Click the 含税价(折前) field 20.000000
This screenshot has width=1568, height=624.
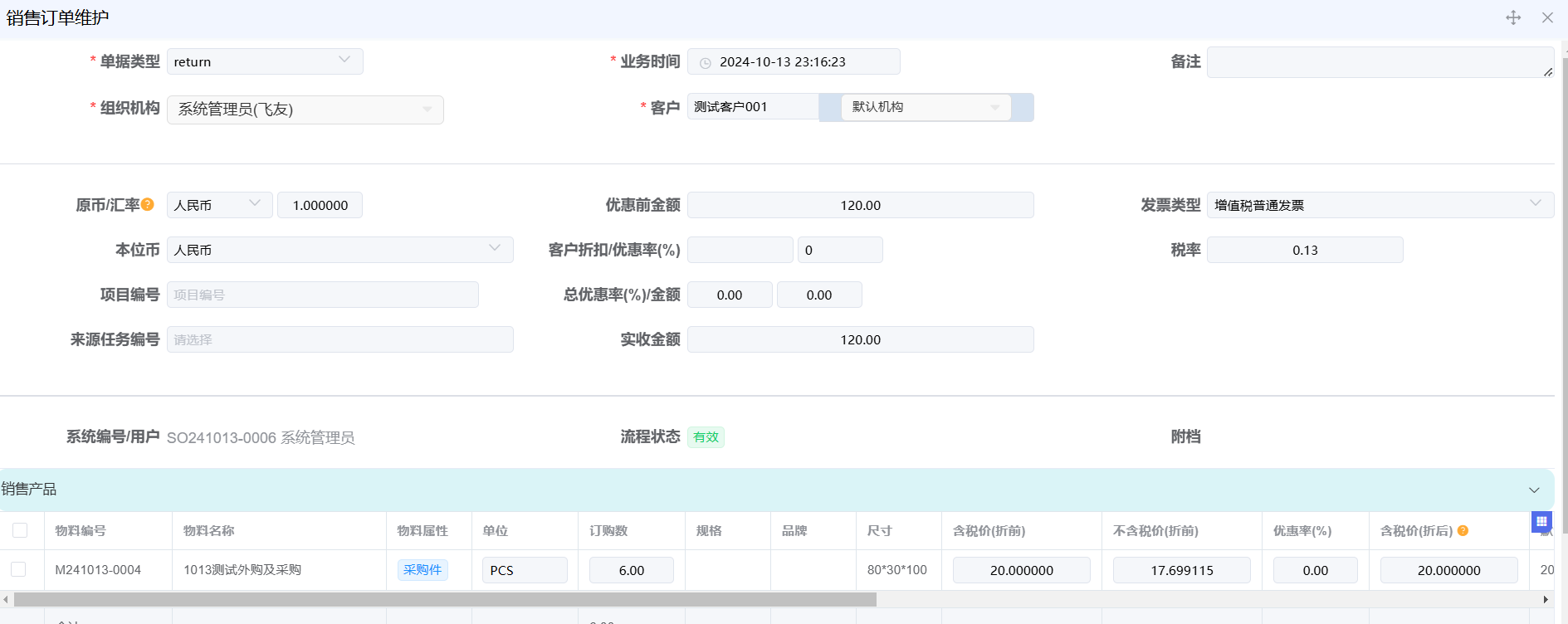1022,570
